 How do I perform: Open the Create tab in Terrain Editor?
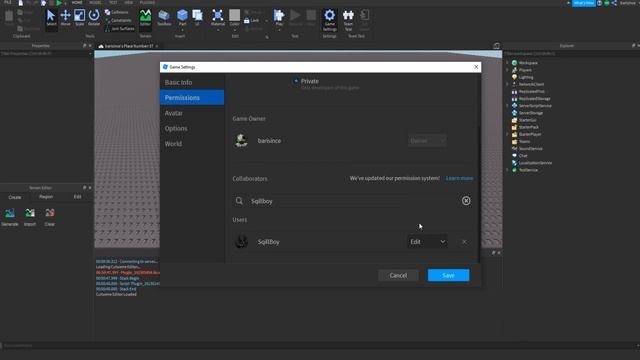coord(15,197)
